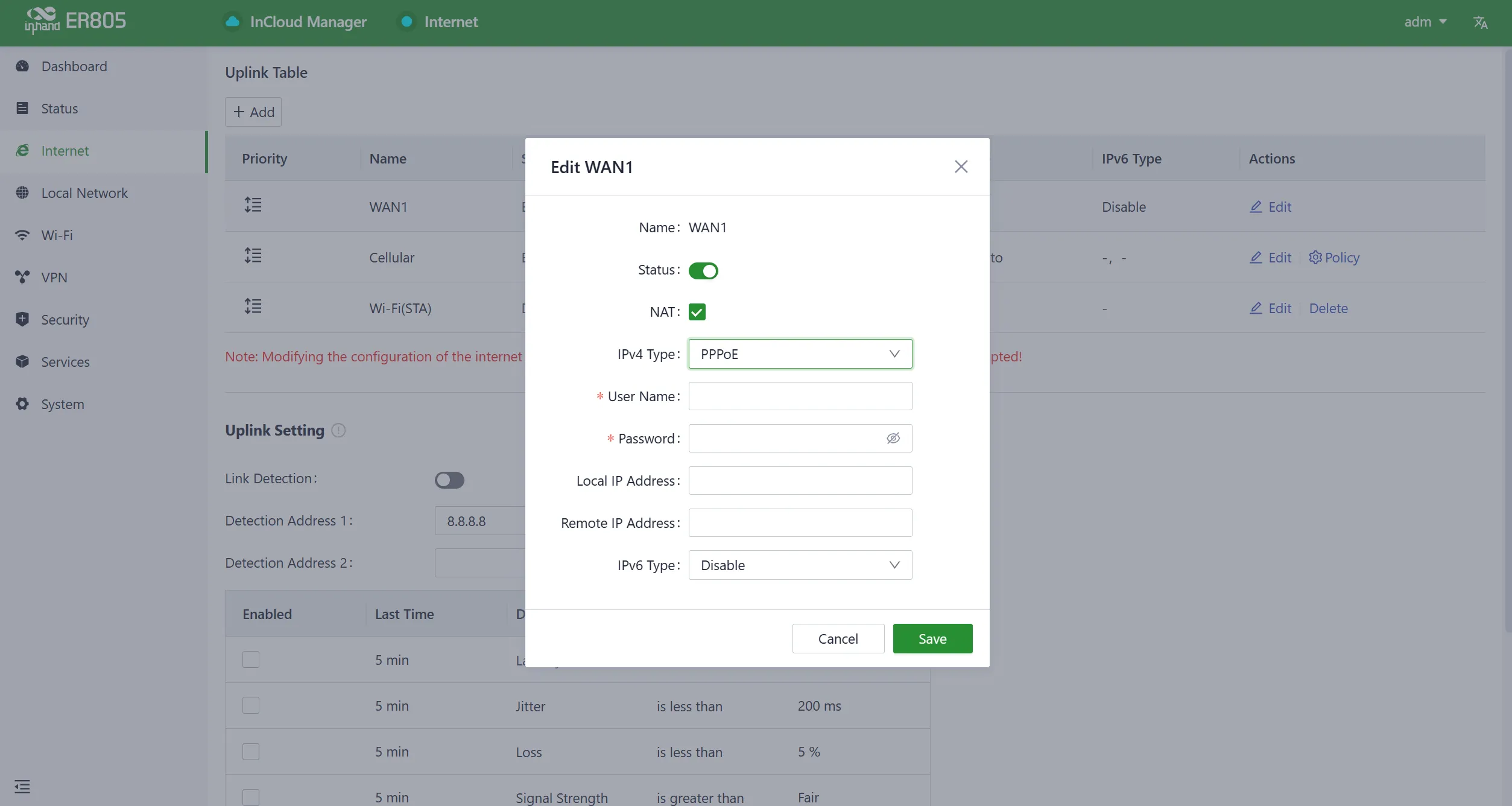Open the System sidebar menu item
The height and width of the screenshot is (806, 1512).
(104, 404)
